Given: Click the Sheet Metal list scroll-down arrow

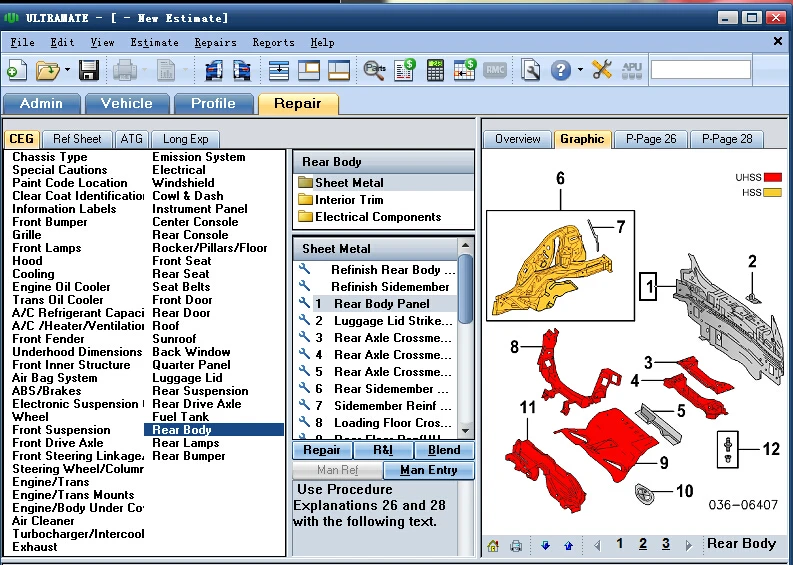Looking at the screenshot, I should 465,431.
